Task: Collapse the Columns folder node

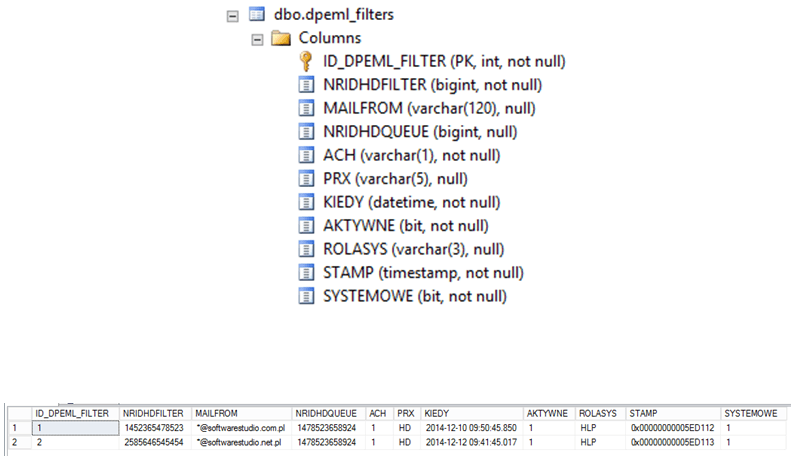Action: pyautogui.click(x=257, y=40)
